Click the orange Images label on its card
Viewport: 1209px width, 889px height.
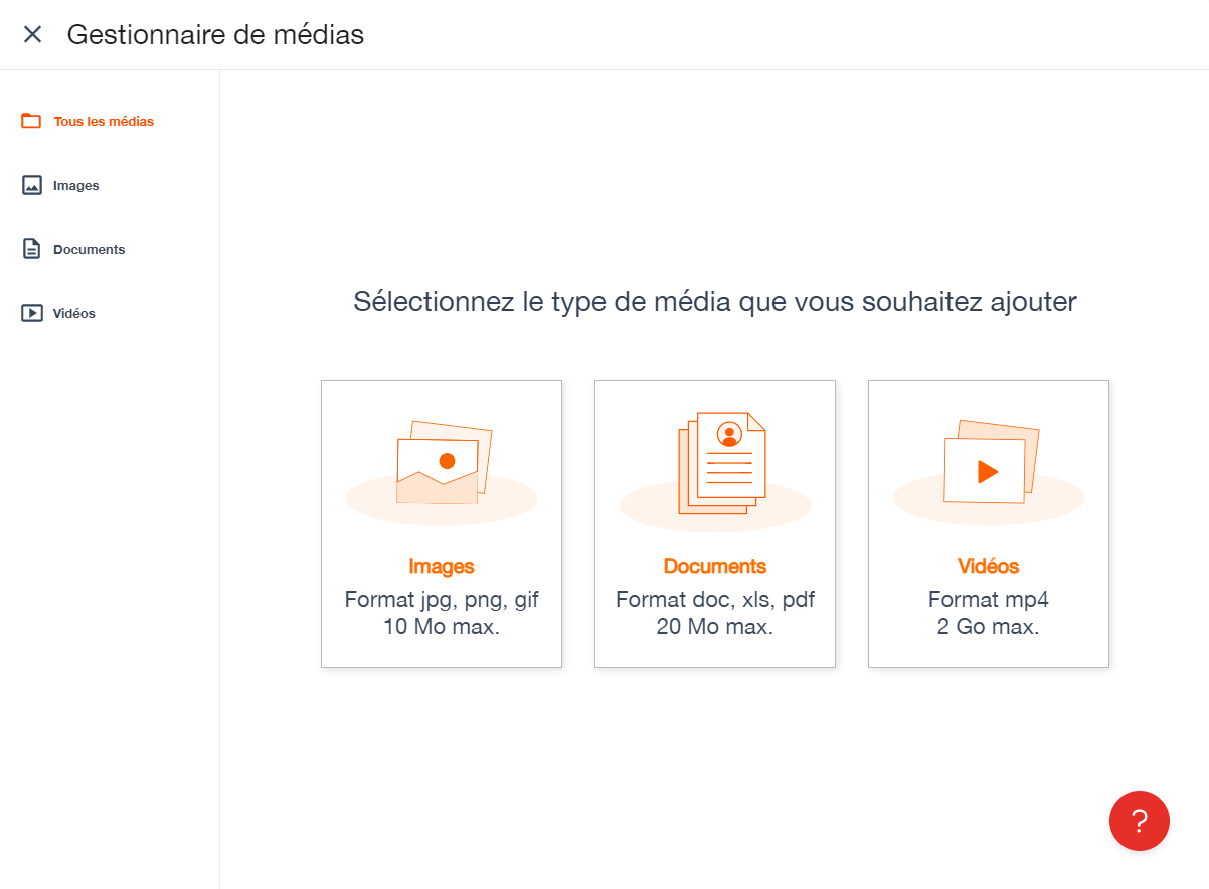[441, 566]
